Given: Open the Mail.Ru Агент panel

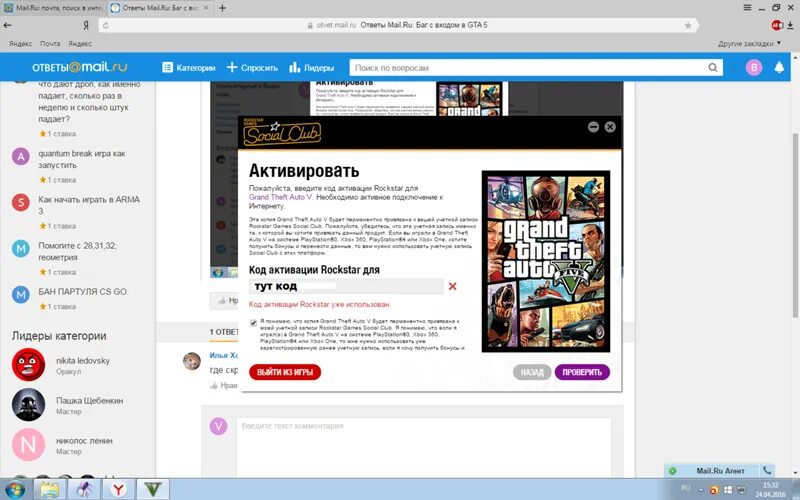Looking at the screenshot, I should 720,470.
